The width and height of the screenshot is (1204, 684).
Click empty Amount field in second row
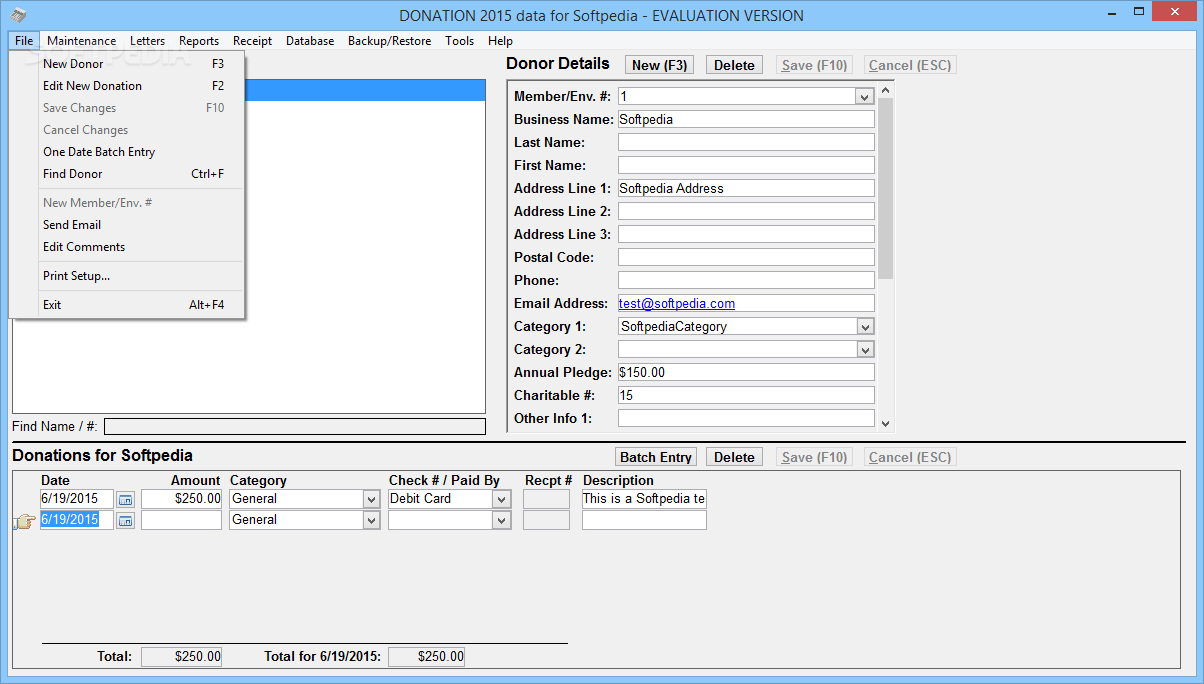[x=181, y=520]
